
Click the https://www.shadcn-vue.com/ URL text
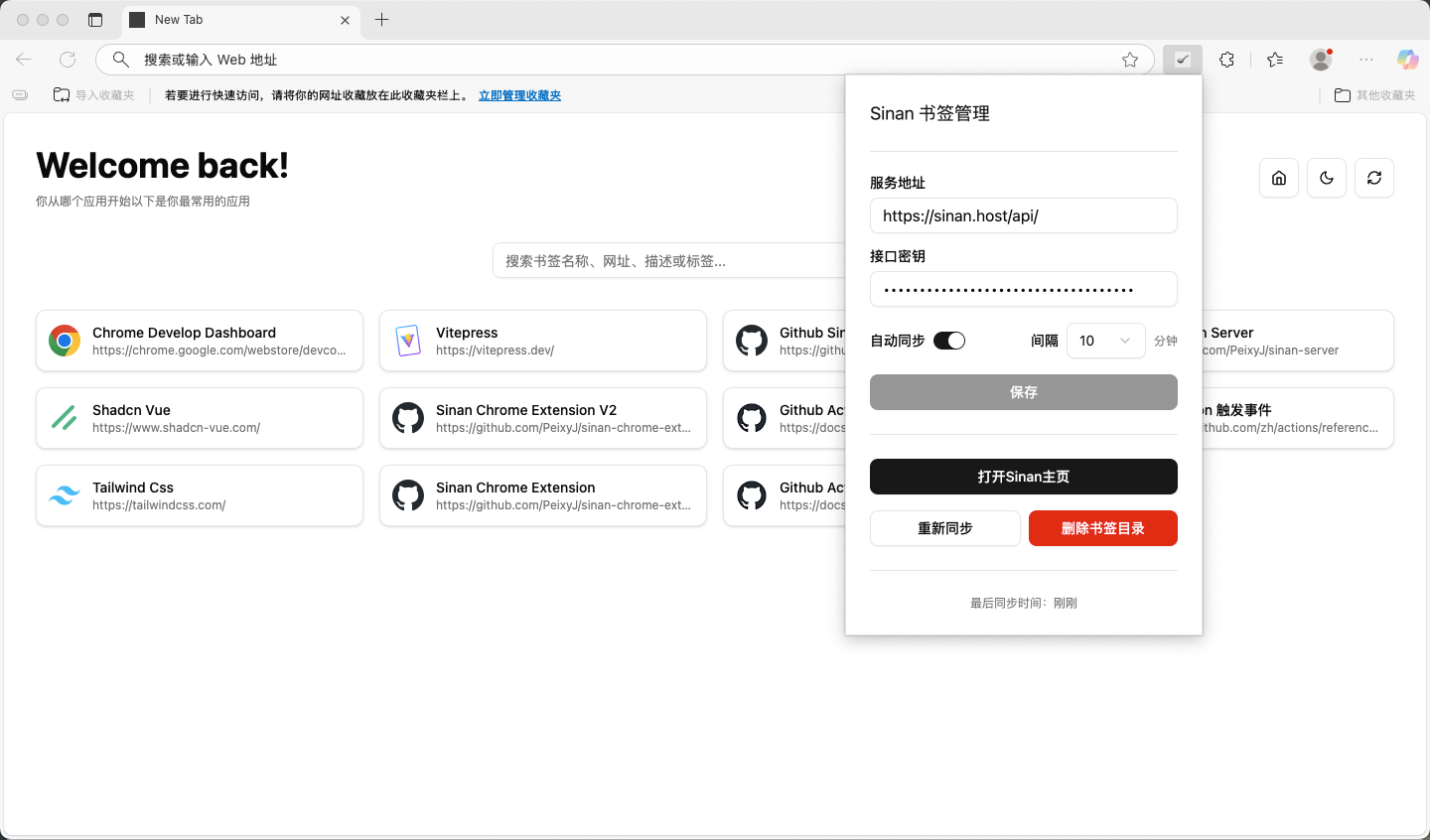(176, 428)
